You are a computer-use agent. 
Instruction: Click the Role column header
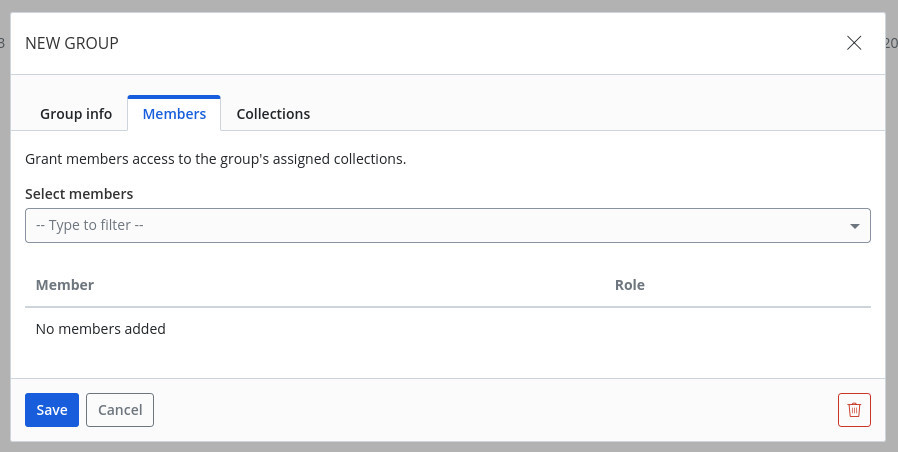point(630,285)
